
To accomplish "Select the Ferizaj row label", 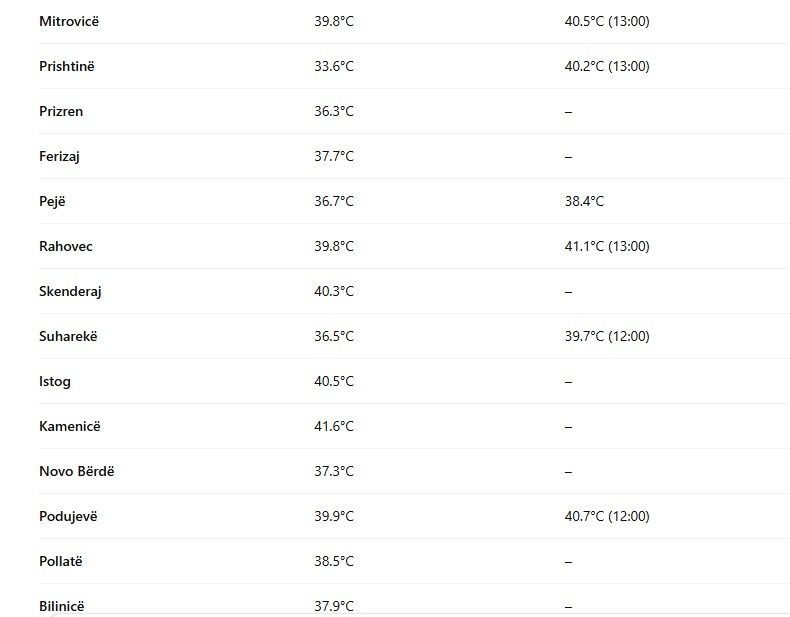I will point(60,156).
